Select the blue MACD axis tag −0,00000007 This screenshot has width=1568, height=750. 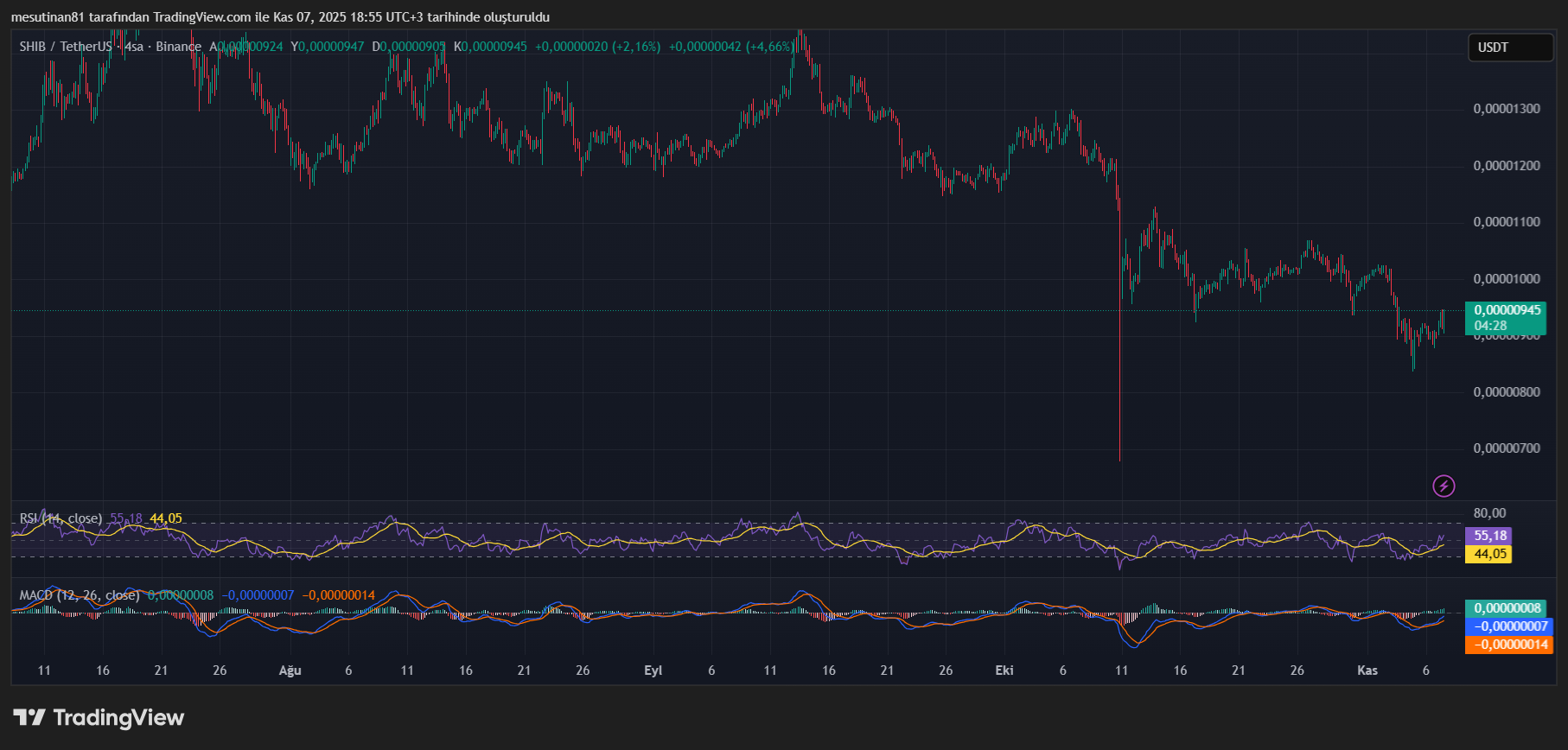click(x=1509, y=626)
